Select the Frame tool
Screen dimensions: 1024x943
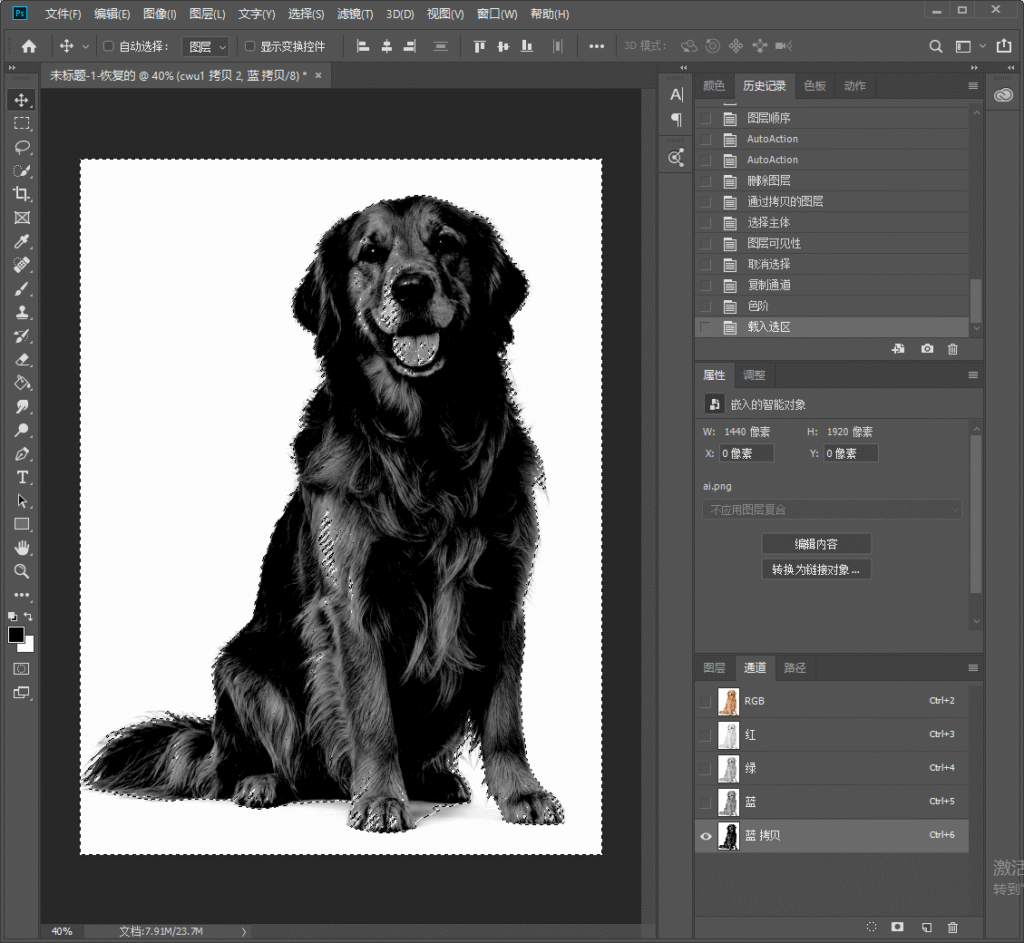(x=22, y=217)
